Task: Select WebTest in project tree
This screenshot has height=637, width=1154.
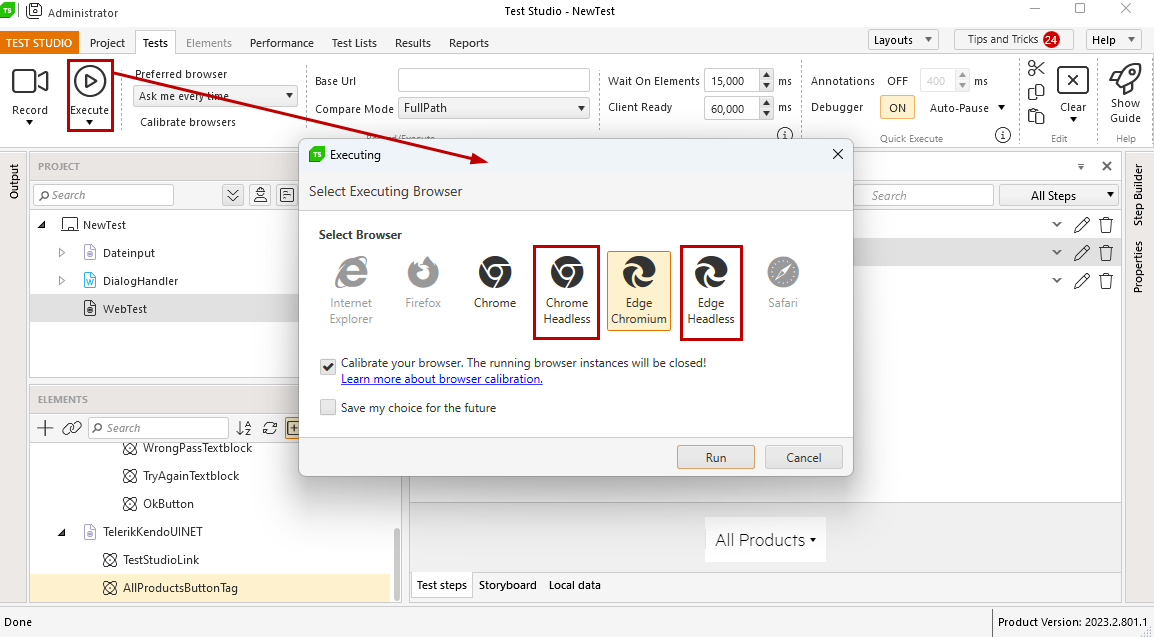Action: (x=124, y=309)
